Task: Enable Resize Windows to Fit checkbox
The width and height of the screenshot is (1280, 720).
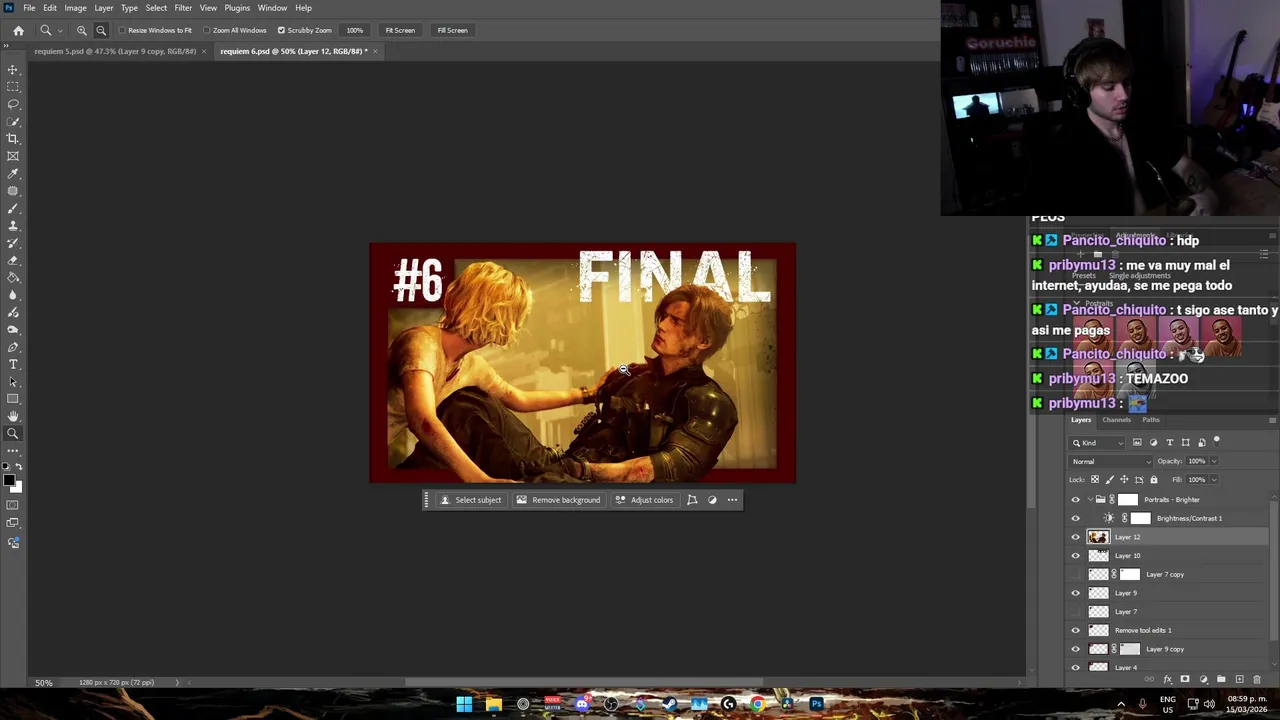Action: (x=122, y=30)
